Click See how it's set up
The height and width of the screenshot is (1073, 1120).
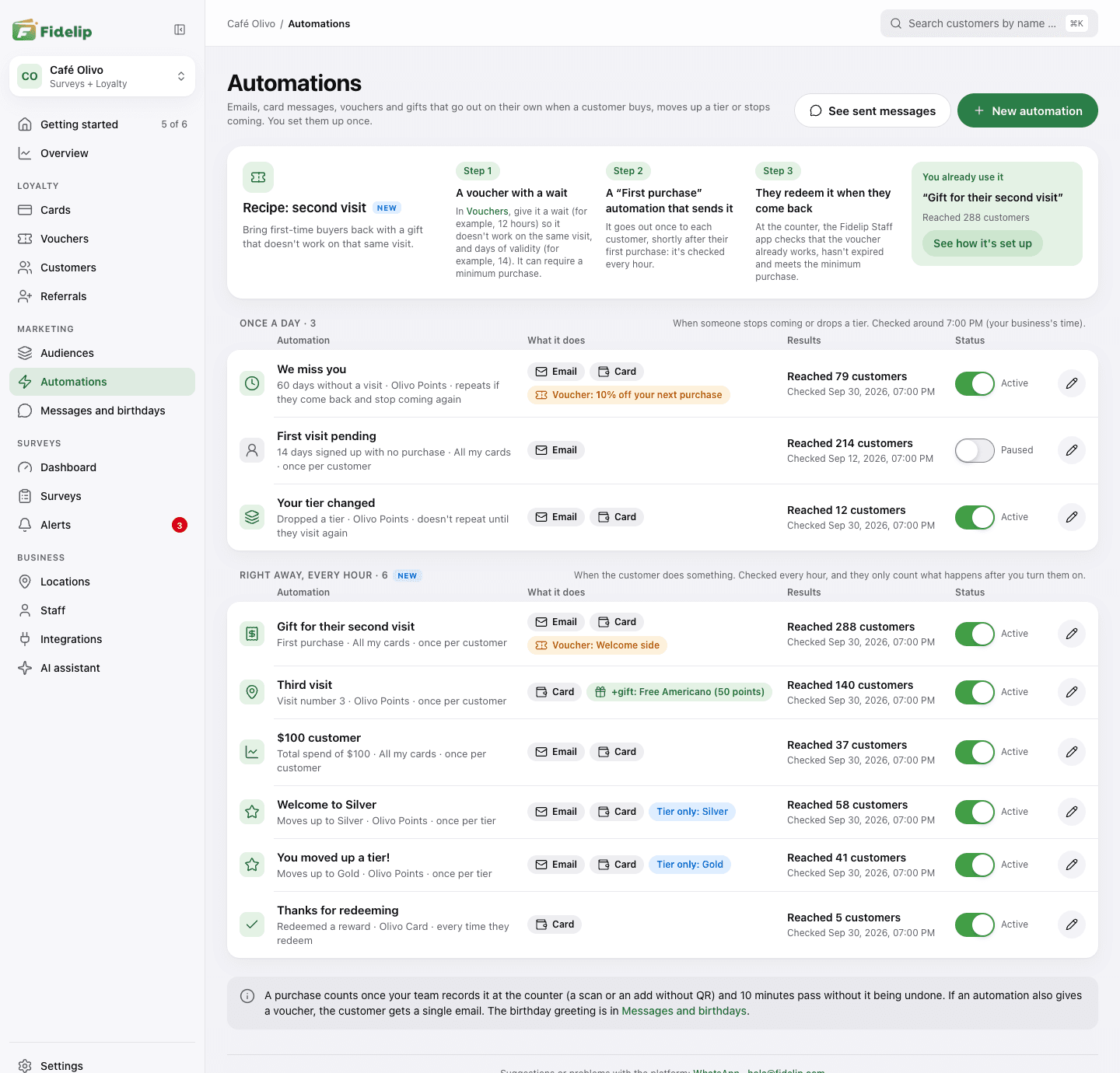click(982, 243)
